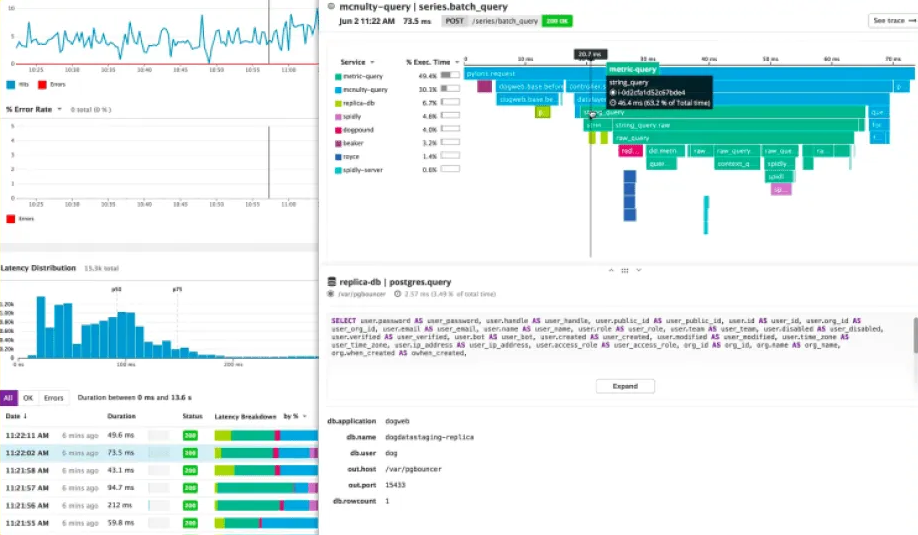Click the db.metri... span
The height and width of the screenshot is (535, 918).
tap(666, 151)
